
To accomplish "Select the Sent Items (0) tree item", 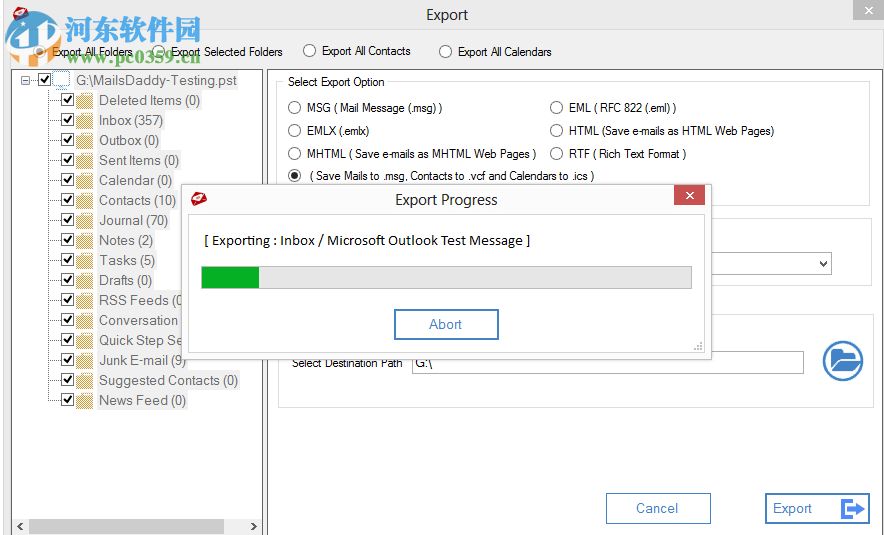I will point(139,160).
